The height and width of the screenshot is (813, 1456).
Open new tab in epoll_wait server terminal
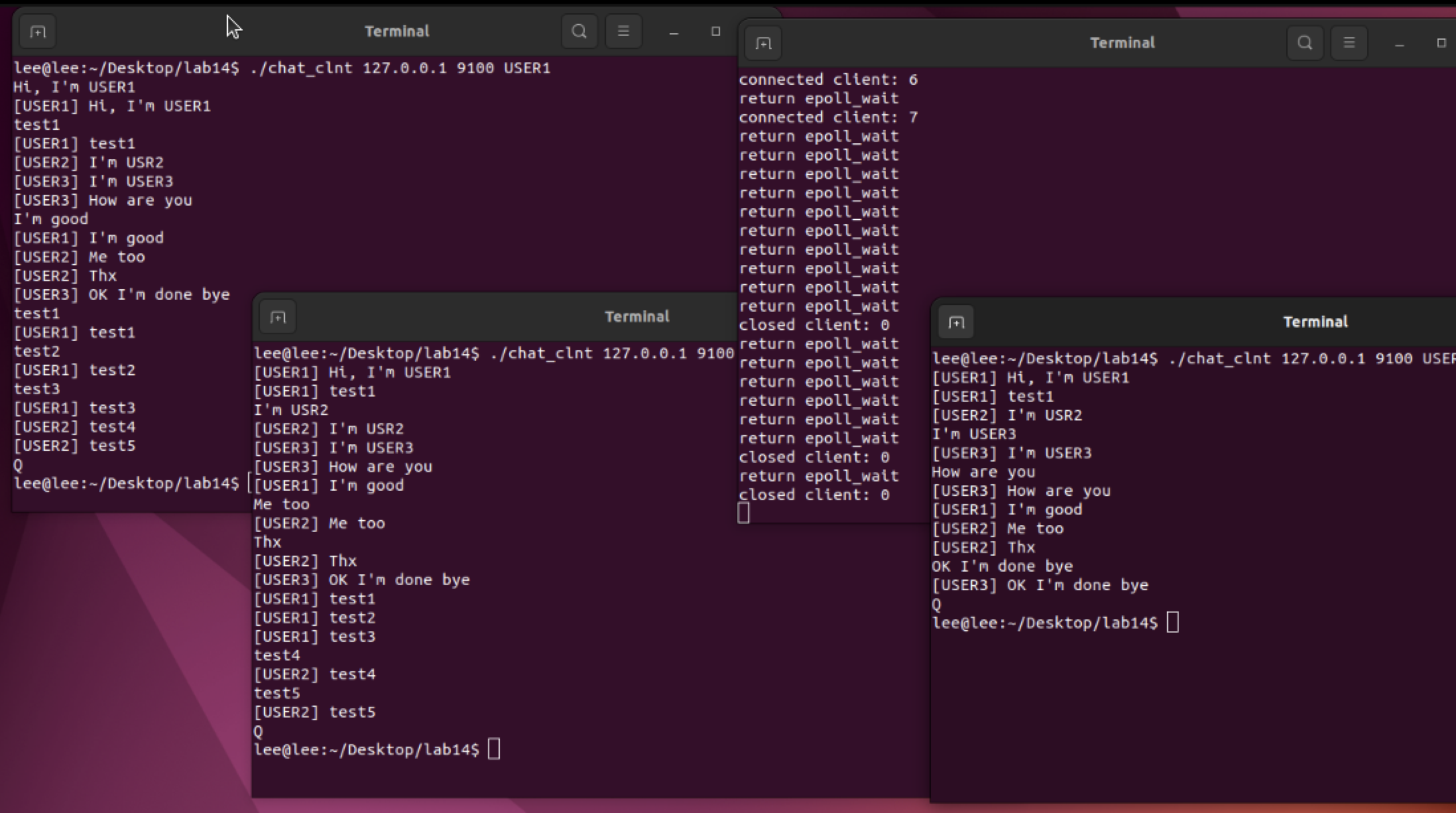pos(763,44)
